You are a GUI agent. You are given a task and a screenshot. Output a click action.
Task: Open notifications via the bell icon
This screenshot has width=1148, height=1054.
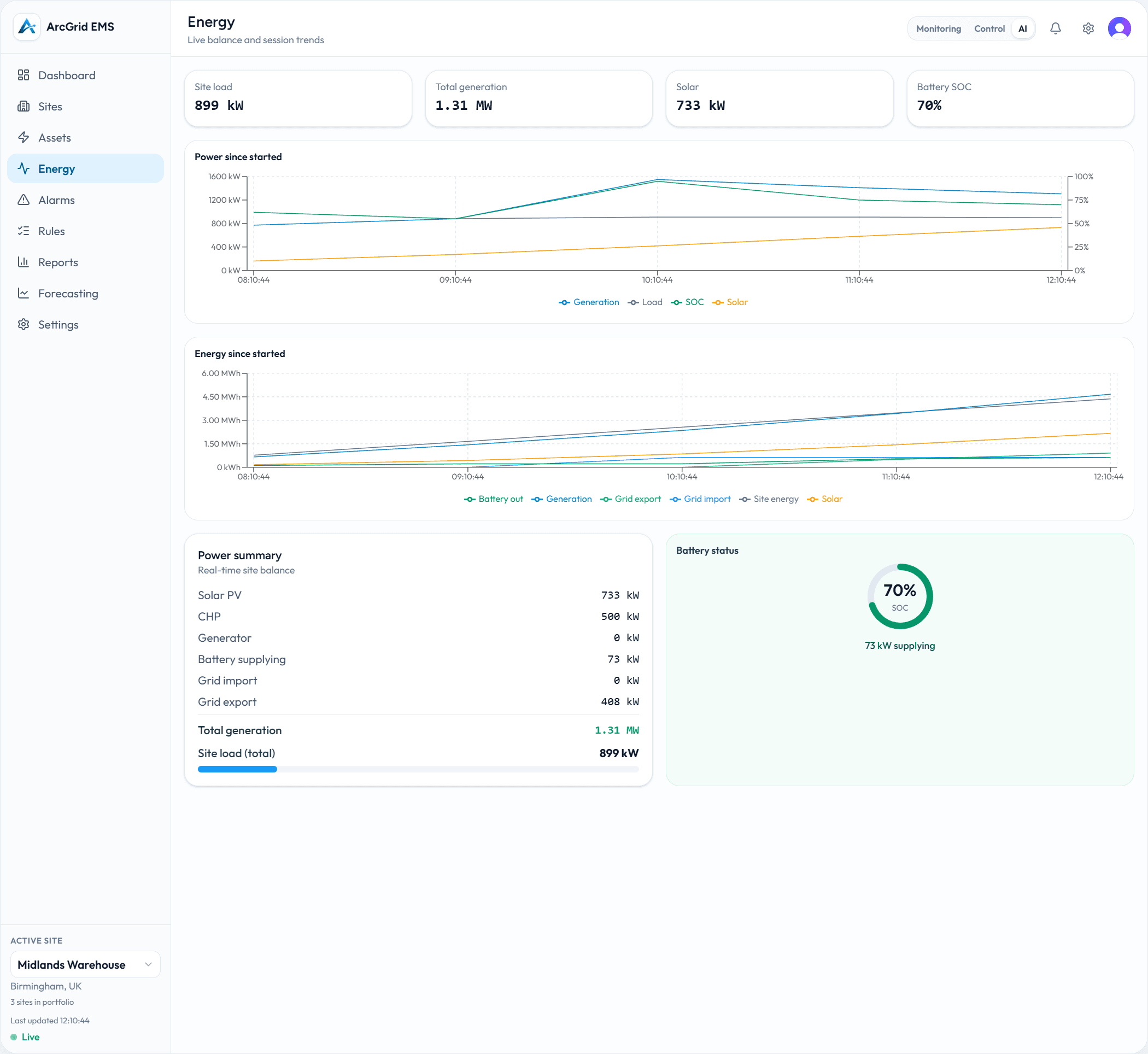[1055, 28]
